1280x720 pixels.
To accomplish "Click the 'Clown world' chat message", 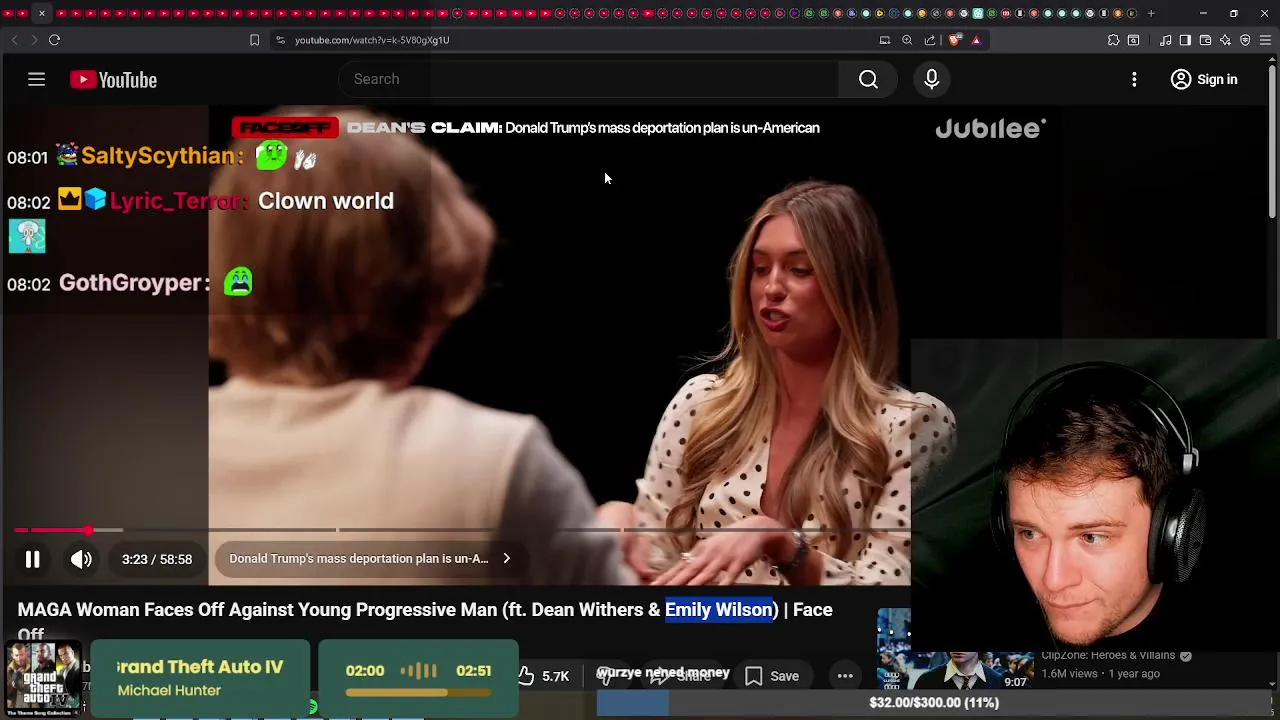I will point(326,201).
